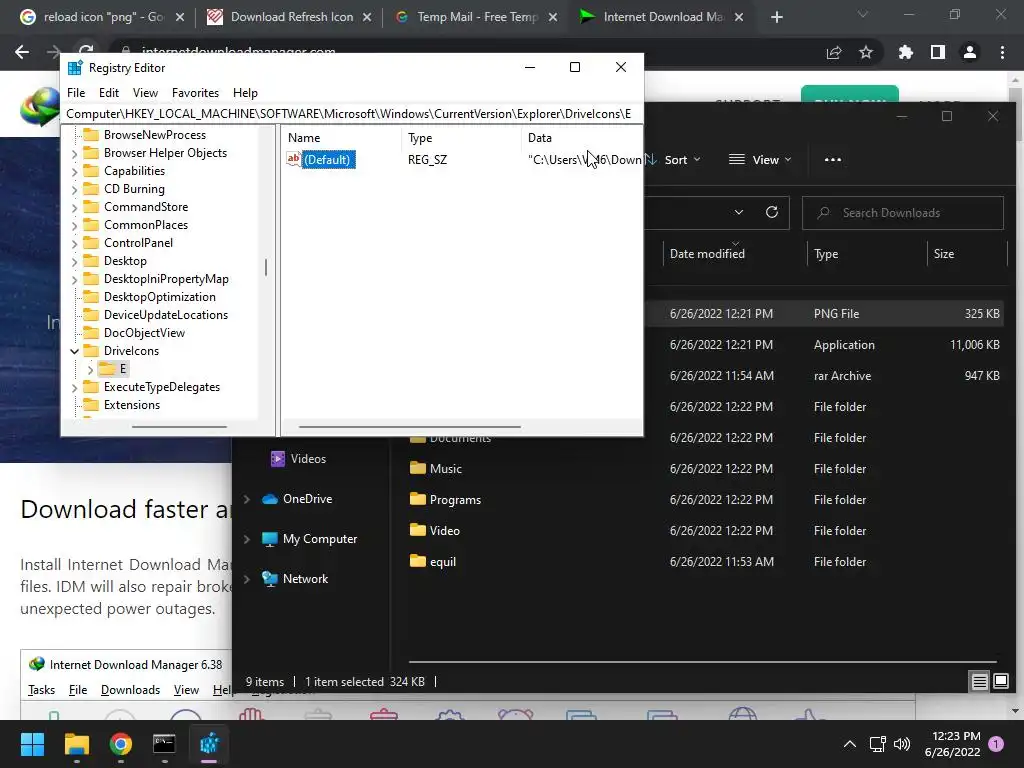Switch to the reload icon Google tab
The width and height of the screenshot is (1024, 768).
(x=102, y=17)
